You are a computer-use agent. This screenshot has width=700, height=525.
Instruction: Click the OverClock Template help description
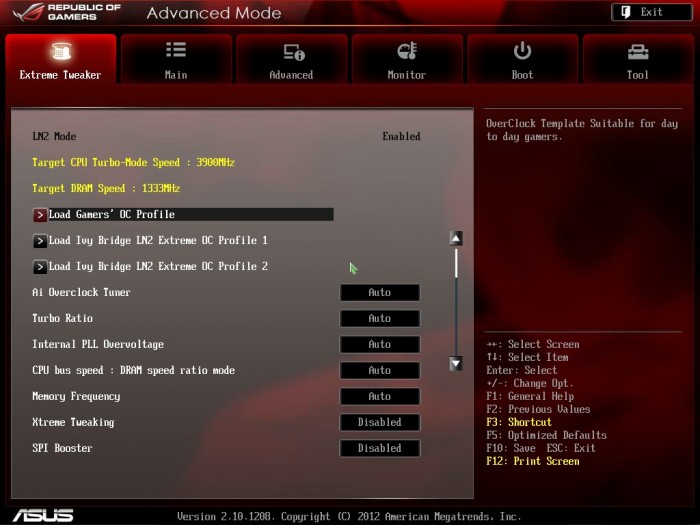tap(582, 130)
